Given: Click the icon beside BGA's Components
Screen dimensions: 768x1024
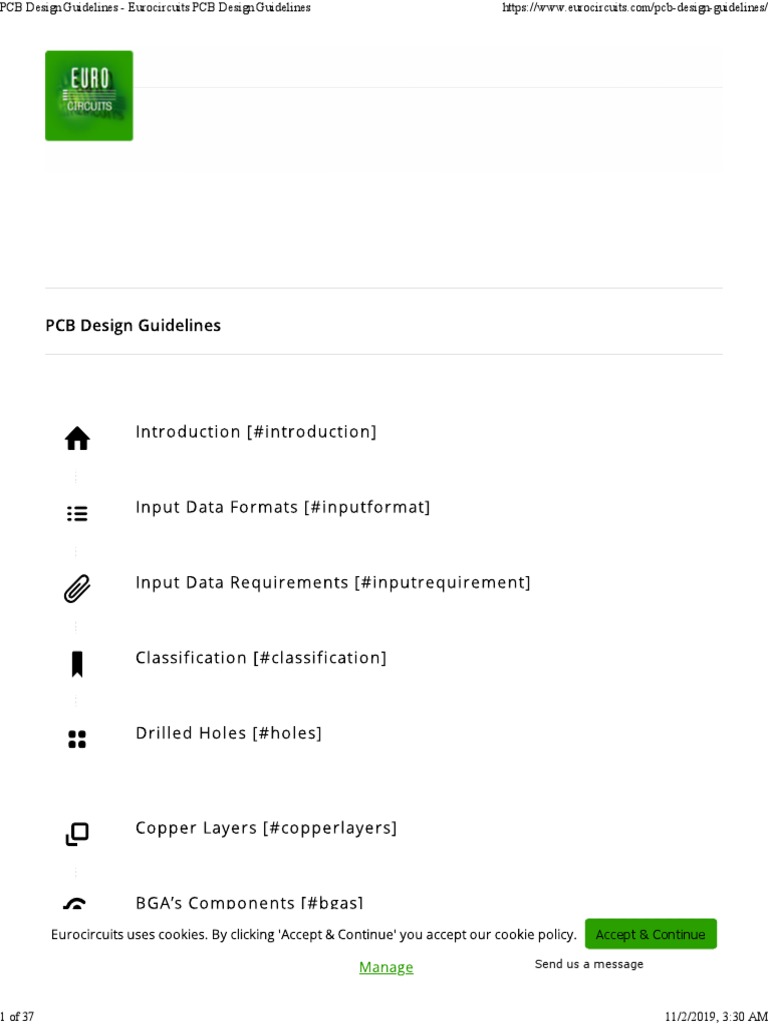Looking at the screenshot, I should (x=76, y=904).
